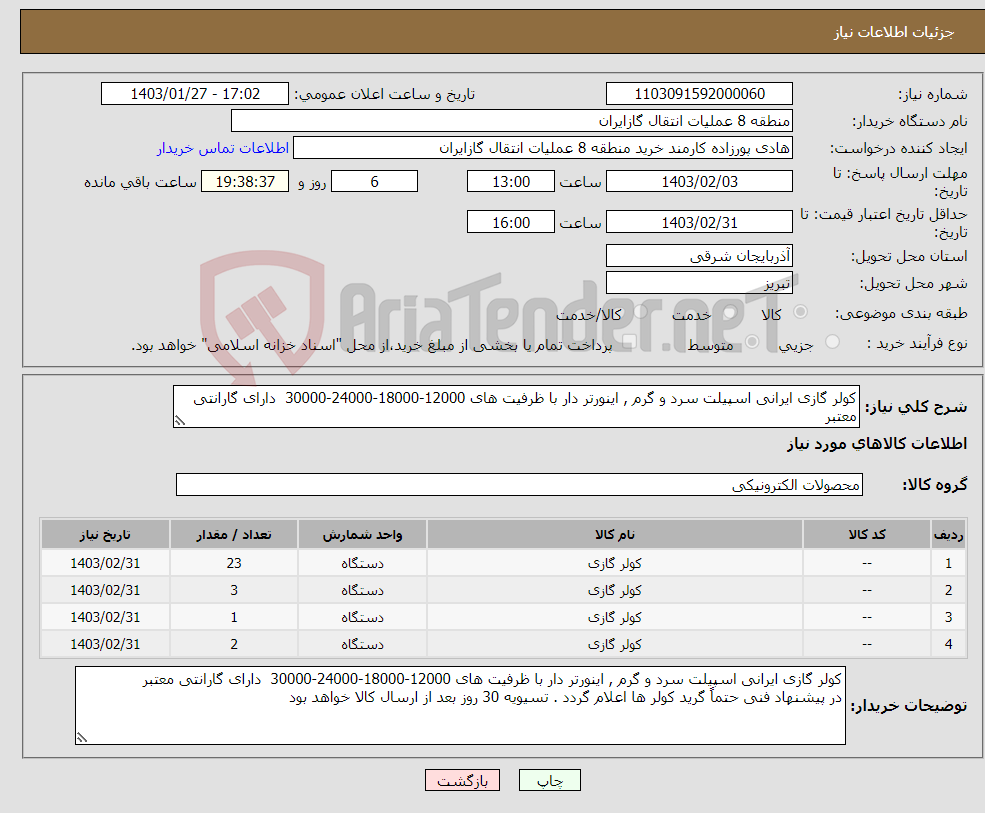Select the جزیی purchase type radio
This screenshot has height=813, width=985.
[832, 342]
